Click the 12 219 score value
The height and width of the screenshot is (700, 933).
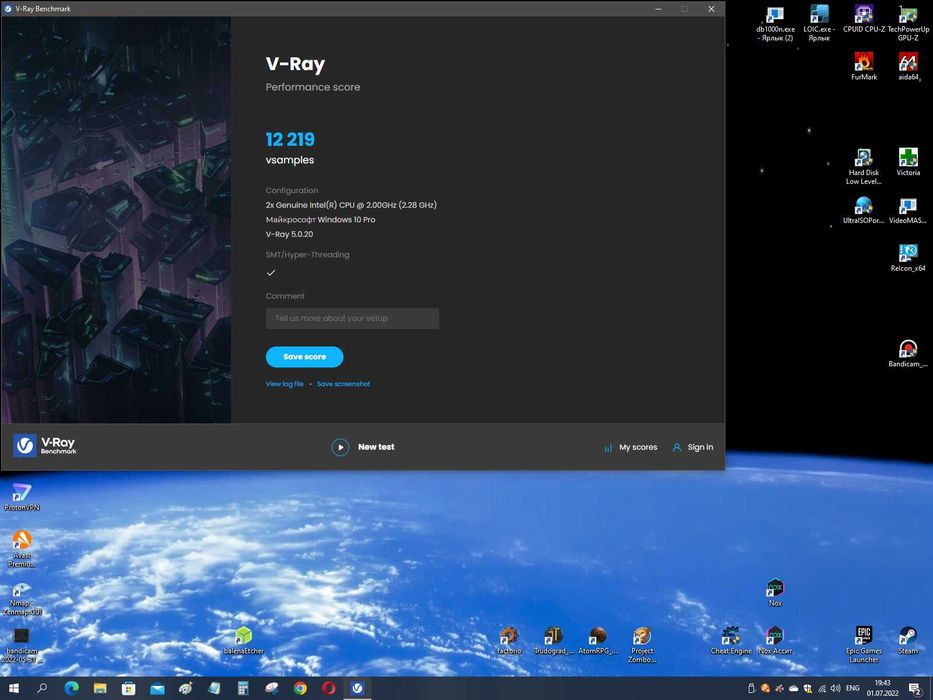(290, 139)
